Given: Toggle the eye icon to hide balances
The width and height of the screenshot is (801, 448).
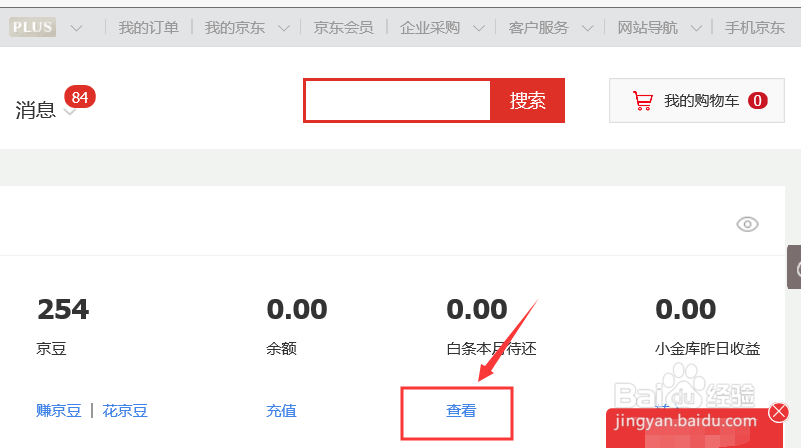Looking at the screenshot, I should click(747, 224).
